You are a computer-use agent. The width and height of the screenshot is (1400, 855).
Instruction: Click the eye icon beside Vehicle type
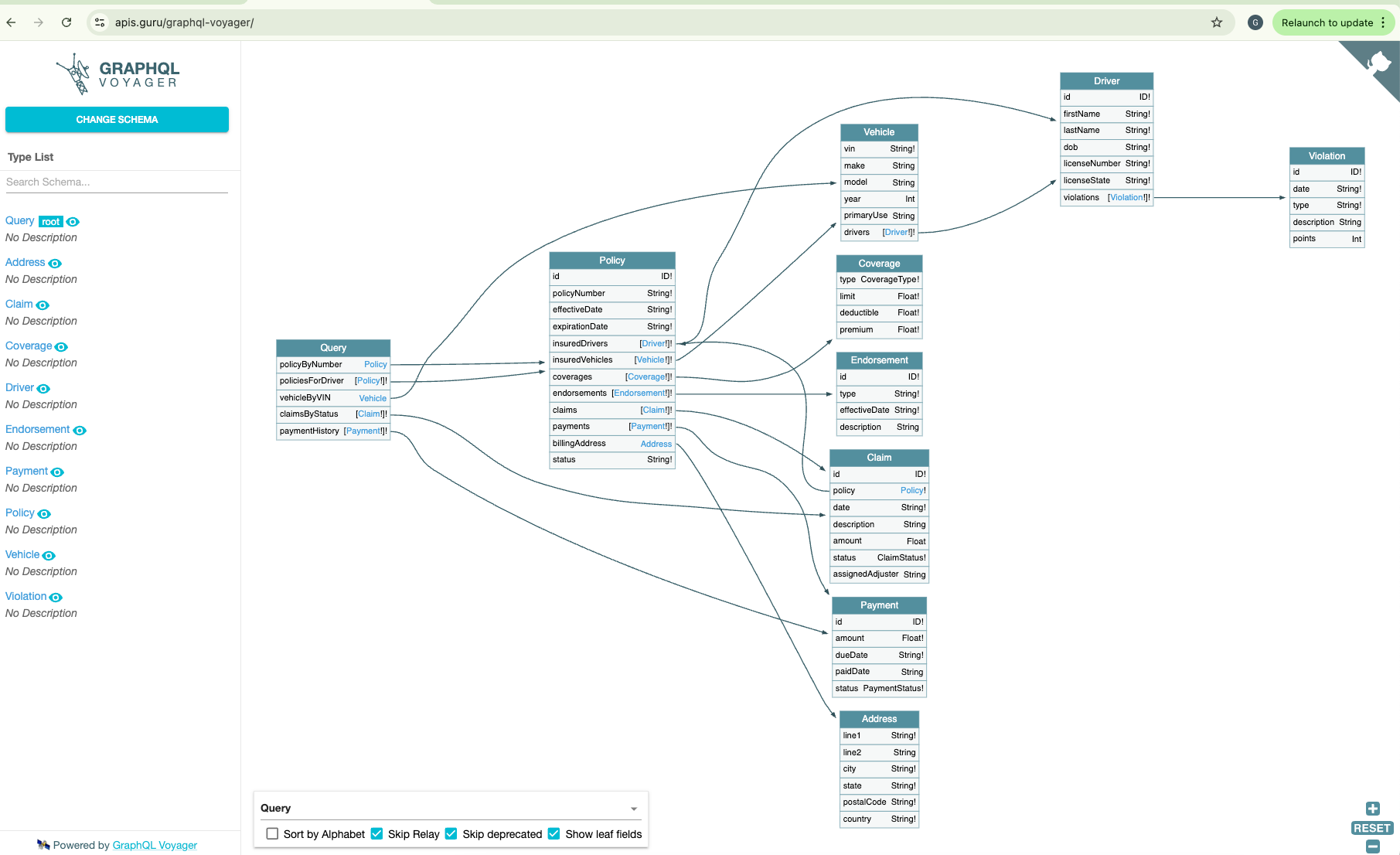(x=49, y=556)
